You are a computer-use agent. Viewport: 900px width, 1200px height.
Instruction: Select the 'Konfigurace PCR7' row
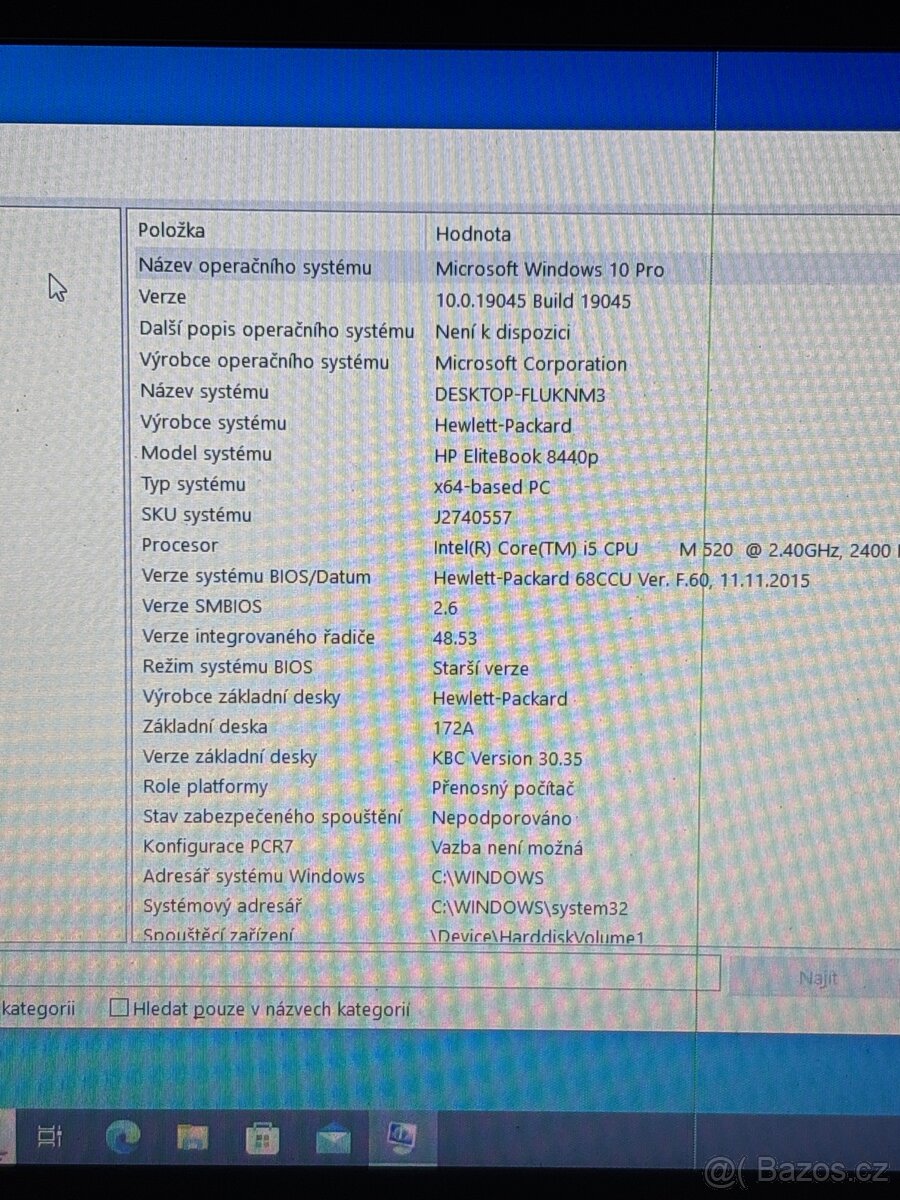[x=218, y=846]
